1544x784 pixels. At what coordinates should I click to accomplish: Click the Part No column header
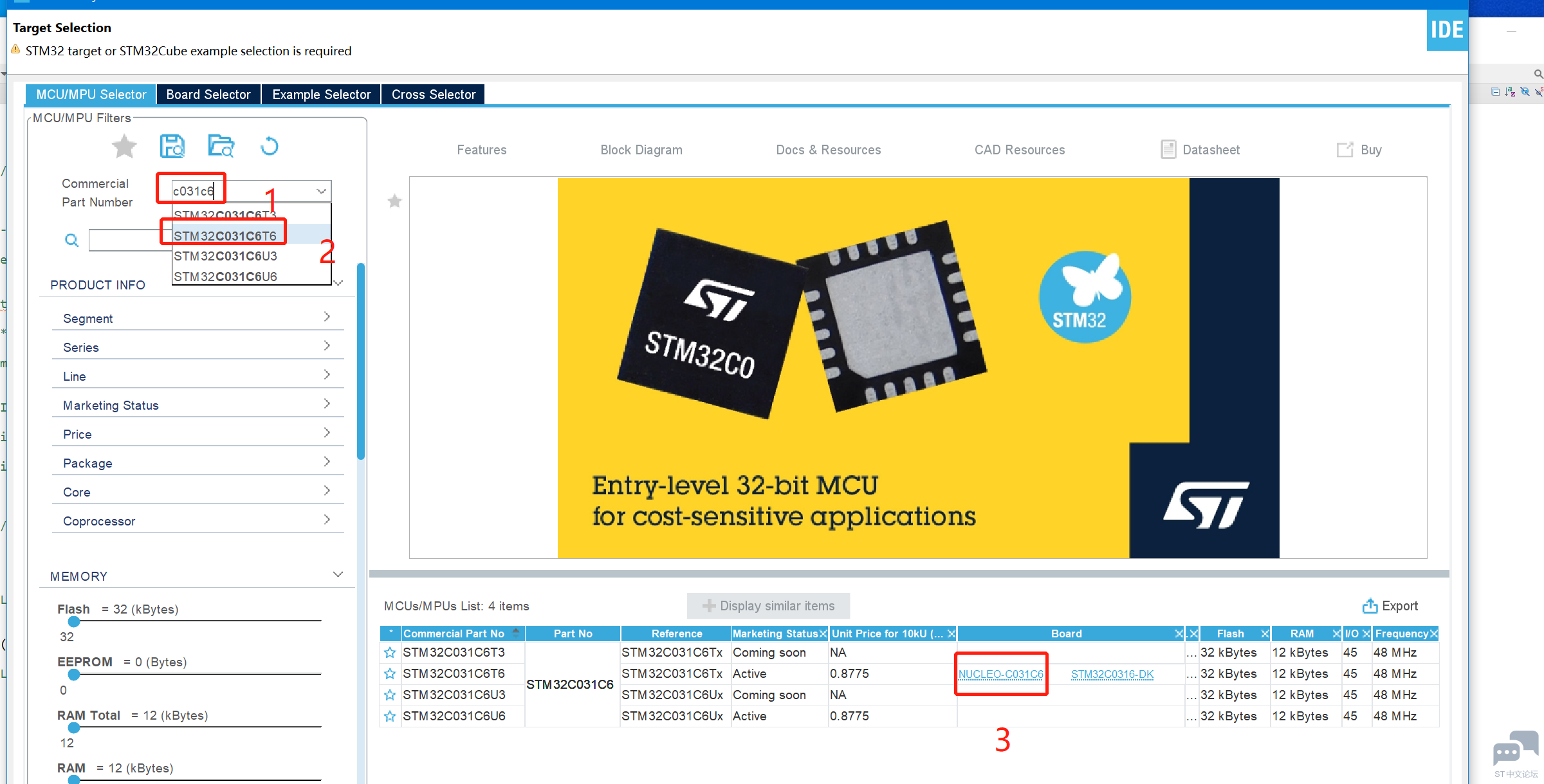573,634
